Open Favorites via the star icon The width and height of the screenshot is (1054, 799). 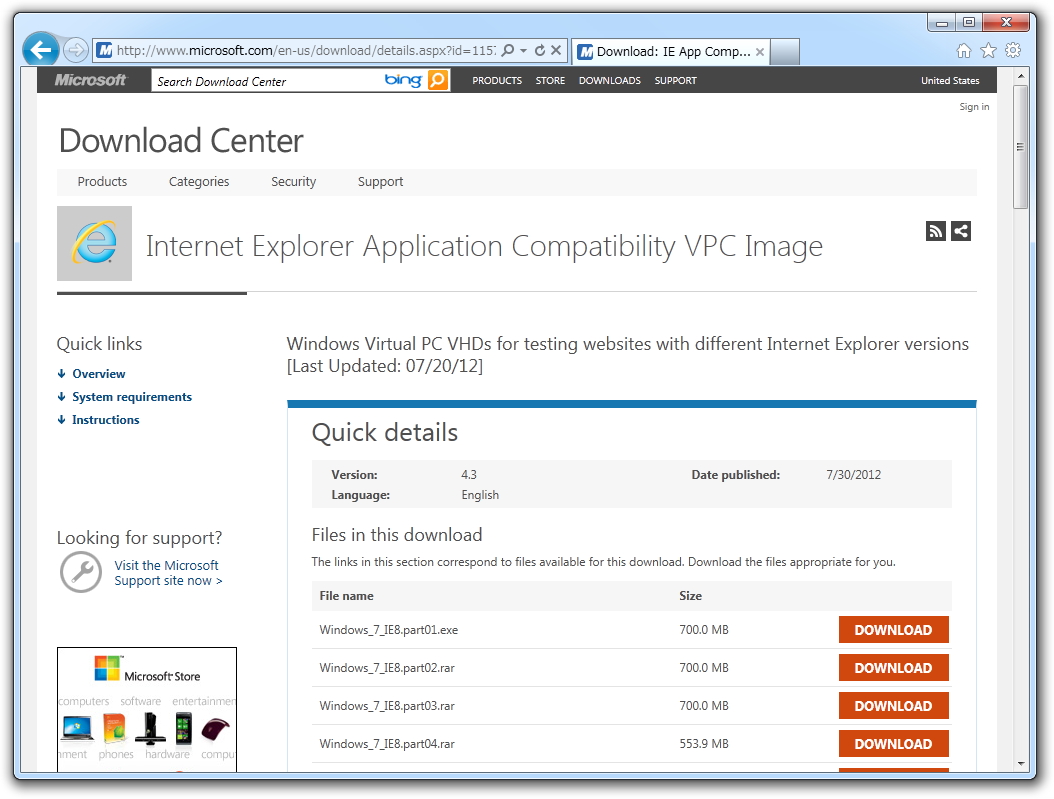pyautogui.click(x=987, y=50)
